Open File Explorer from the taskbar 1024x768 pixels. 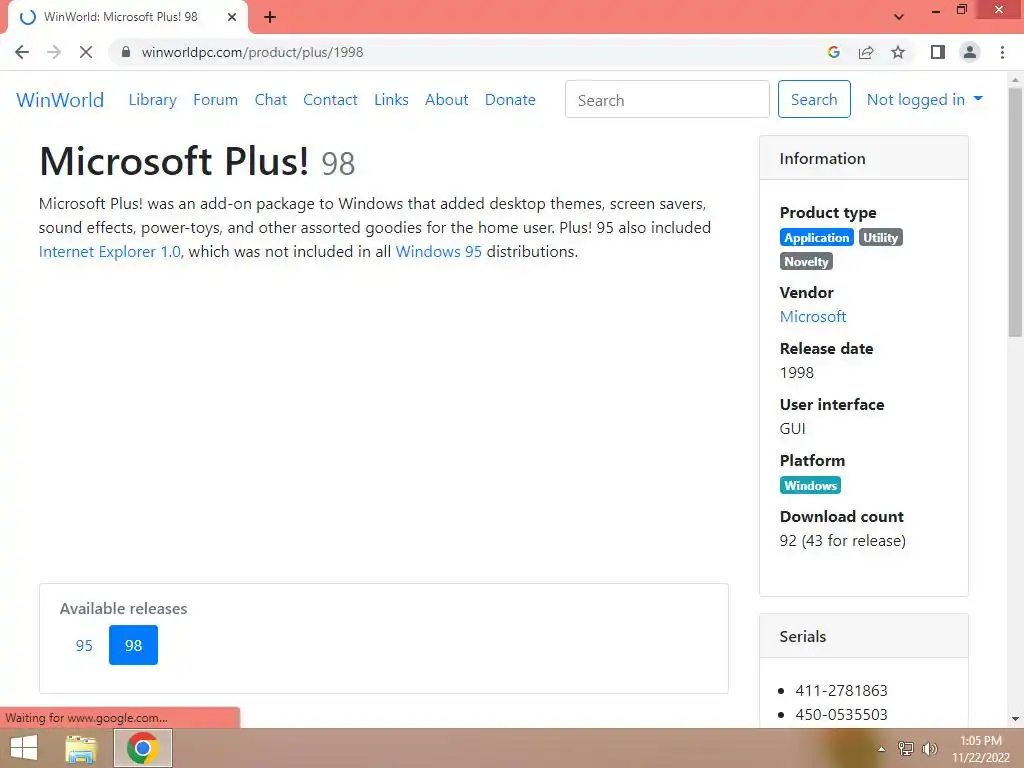point(81,748)
